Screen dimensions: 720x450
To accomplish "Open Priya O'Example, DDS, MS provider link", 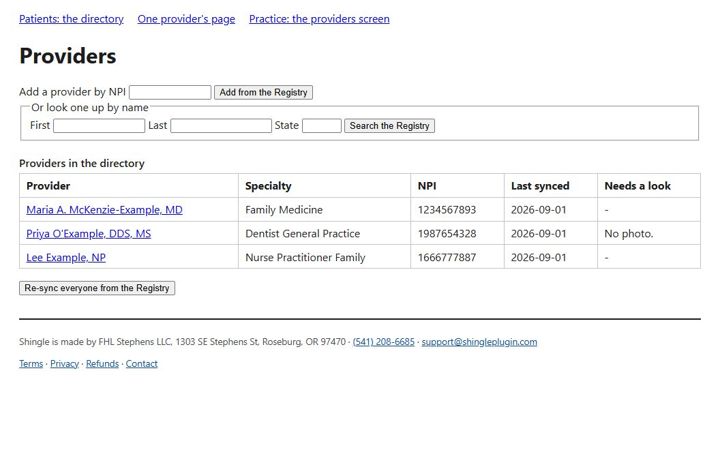I will pyautogui.click(x=89, y=234).
